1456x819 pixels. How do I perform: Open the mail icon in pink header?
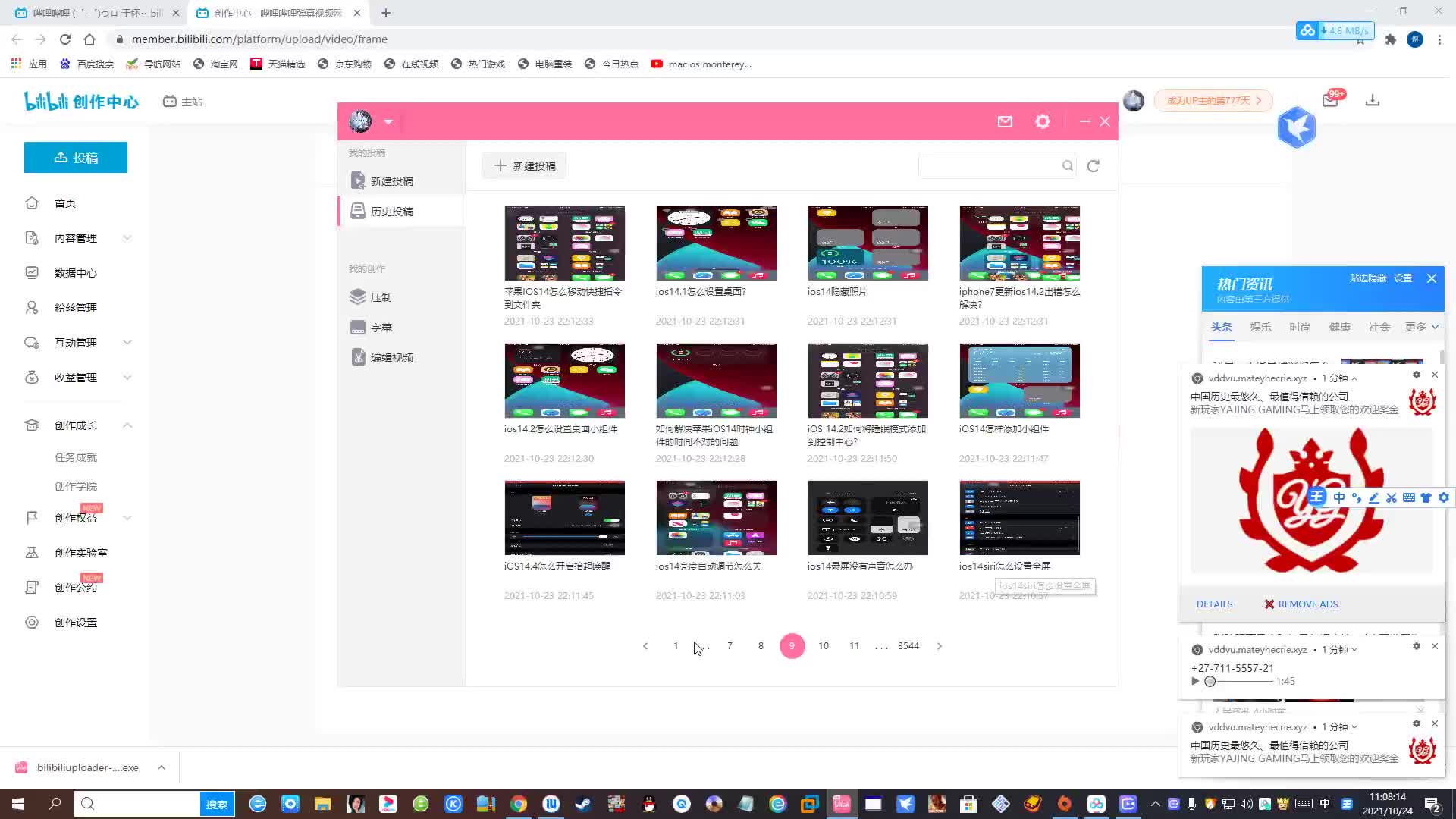1005,121
